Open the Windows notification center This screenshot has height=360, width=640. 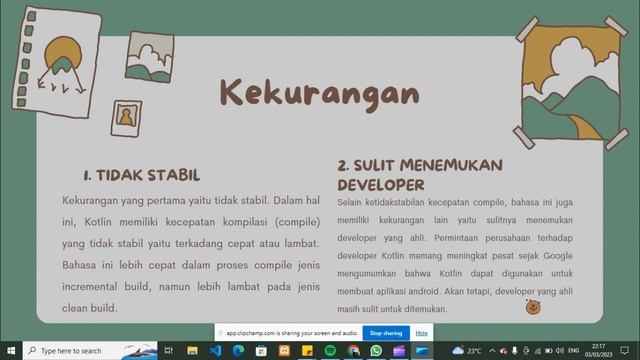click(x=624, y=351)
